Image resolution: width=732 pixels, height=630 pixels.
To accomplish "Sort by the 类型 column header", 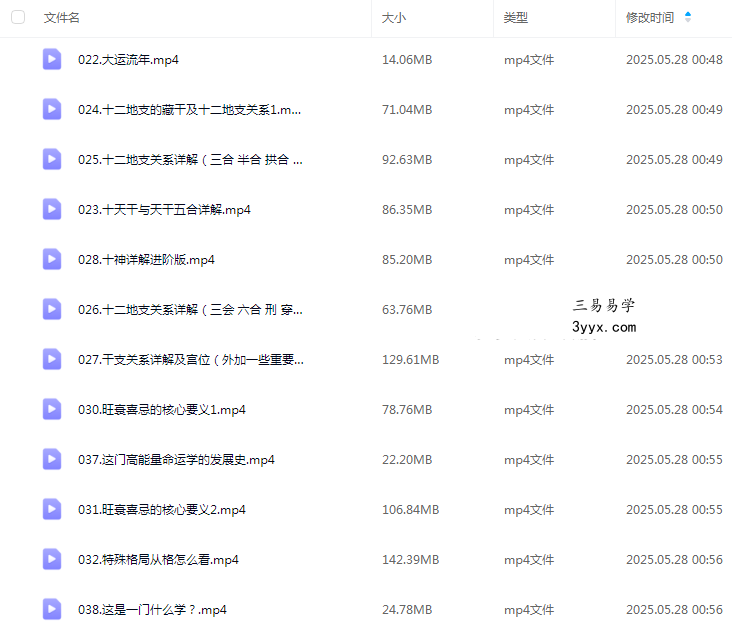I will 515,18.
